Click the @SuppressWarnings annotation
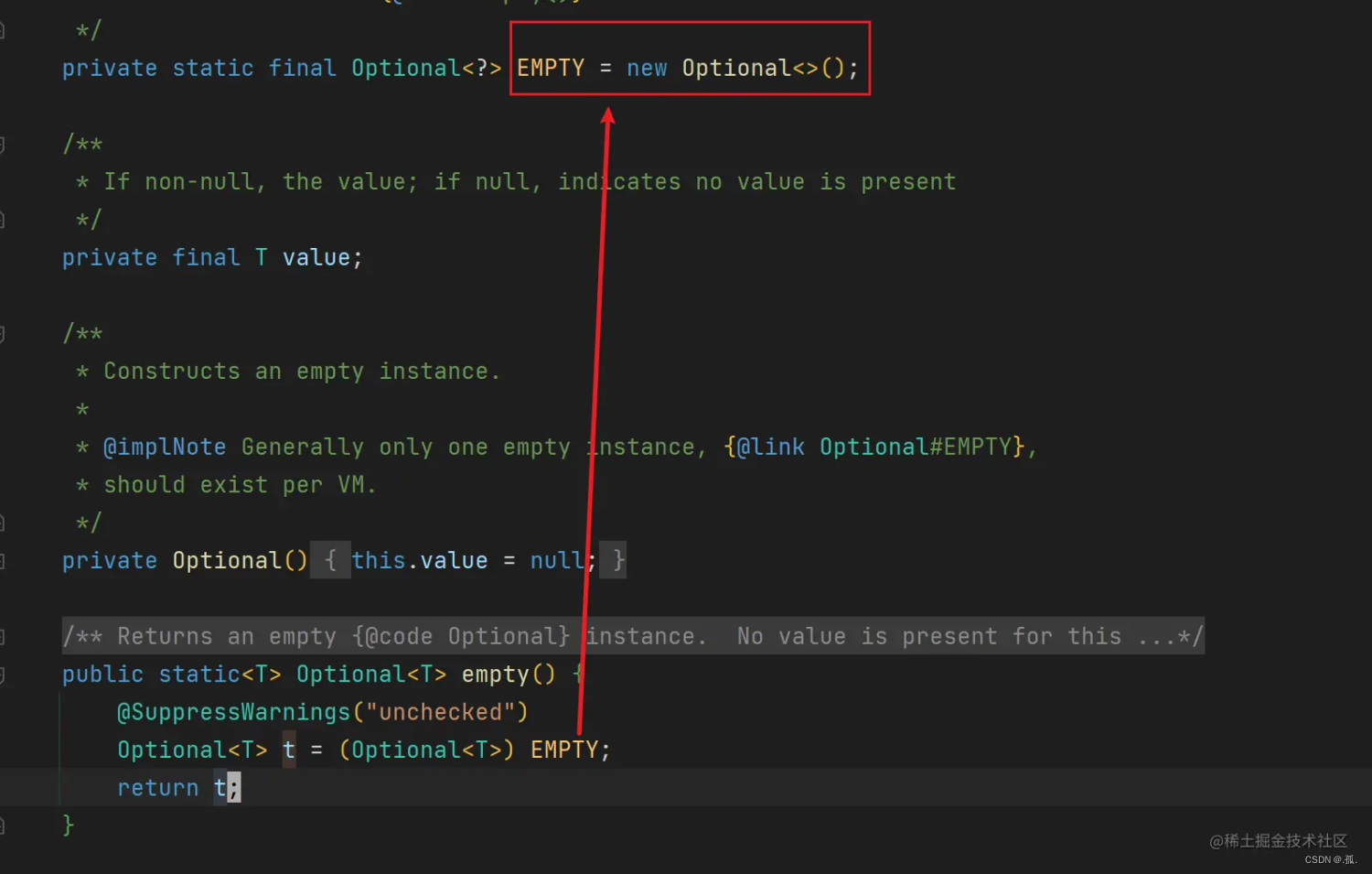Screen dimensions: 1372x874 click(235, 712)
